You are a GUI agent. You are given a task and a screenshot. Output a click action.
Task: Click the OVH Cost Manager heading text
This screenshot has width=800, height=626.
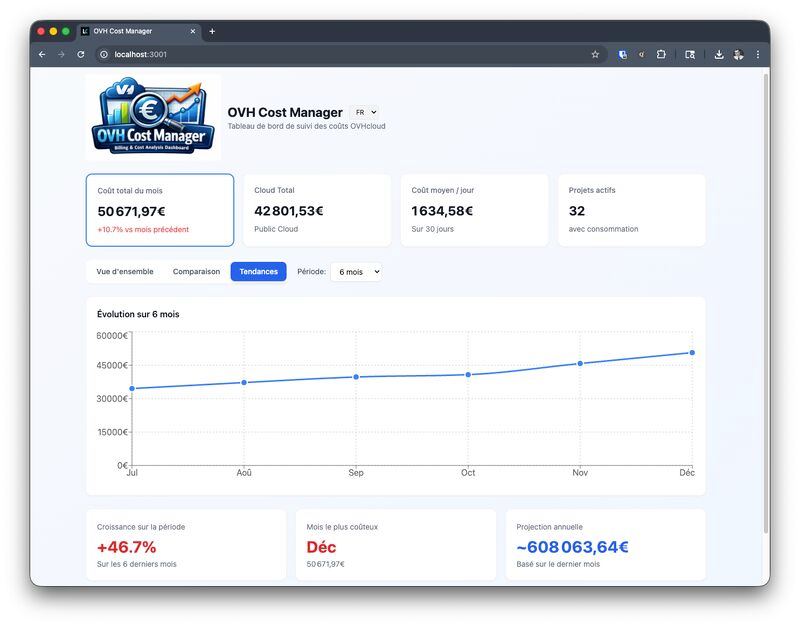pos(285,112)
